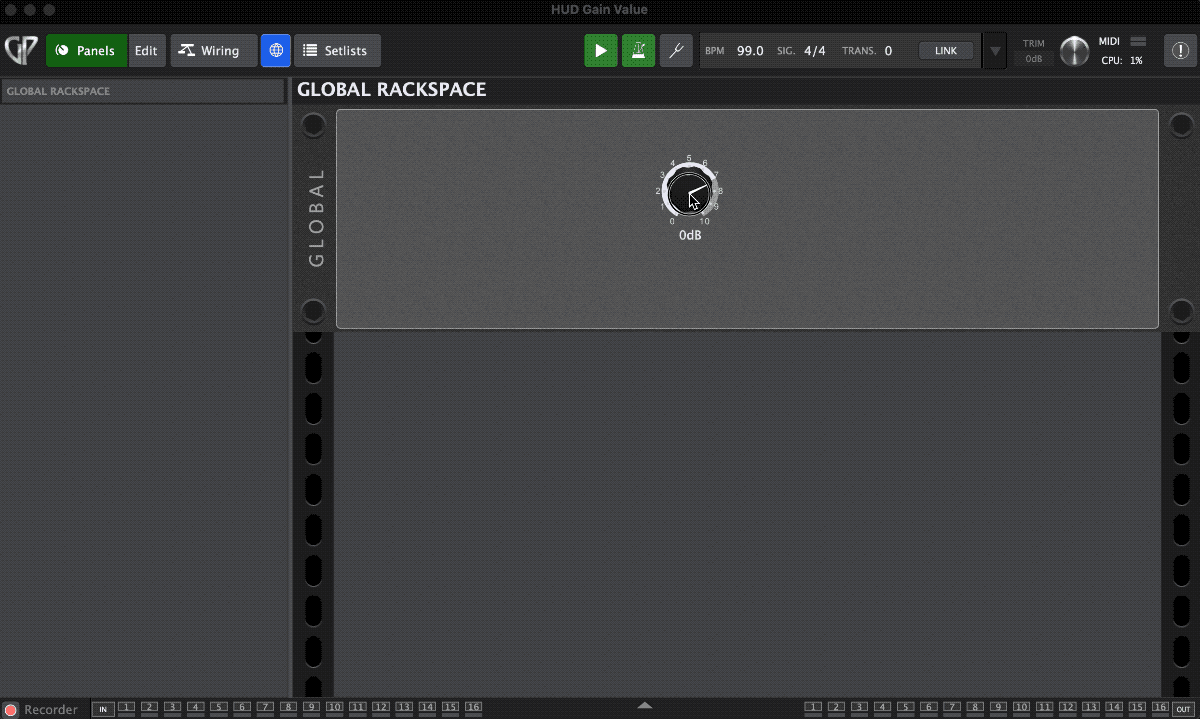Expand the bottom panel up arrow
Screen dimensions: 1200x719
pos(645,706)
